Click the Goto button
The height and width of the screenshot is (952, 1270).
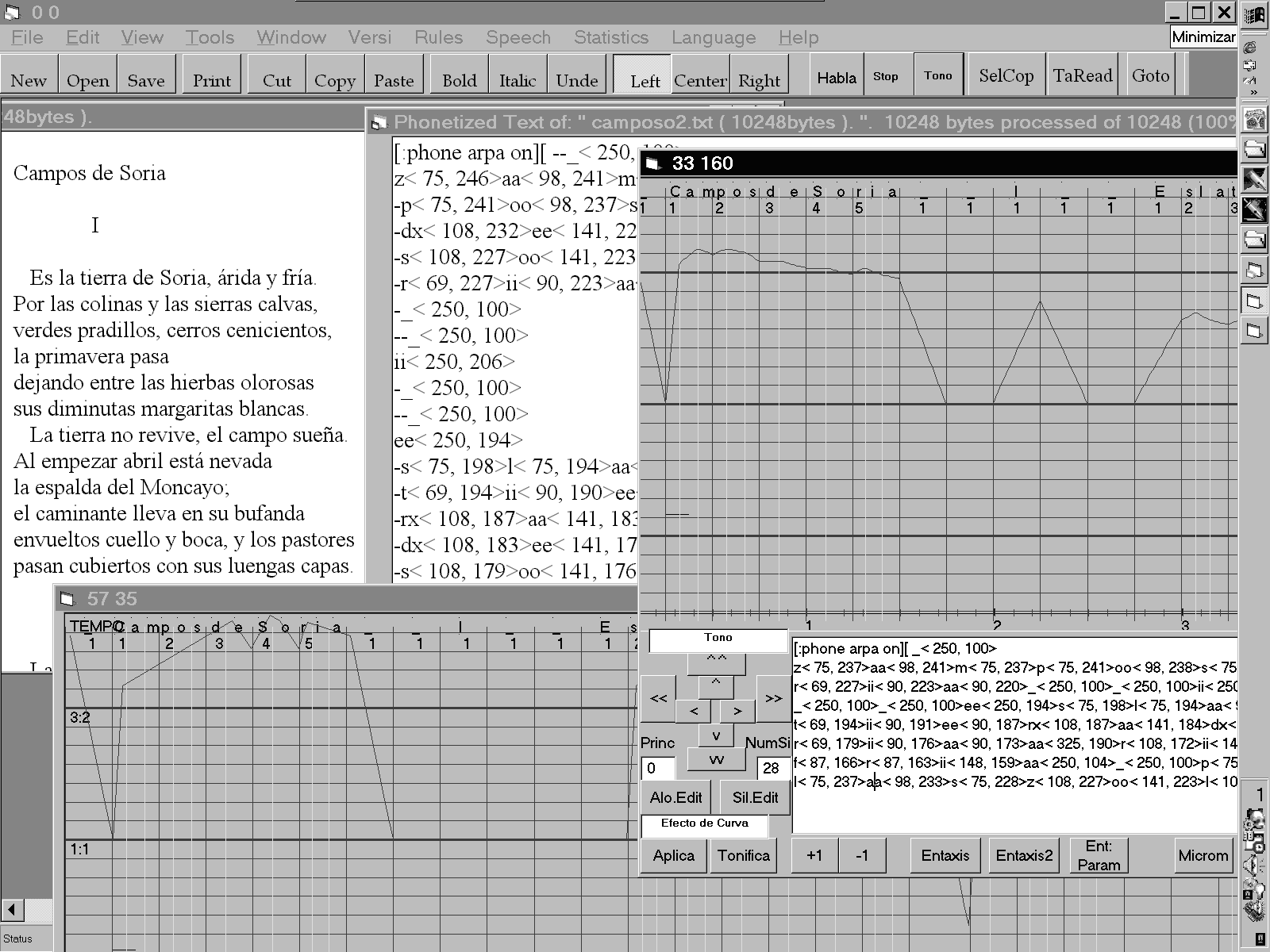tap(1151, 75)
